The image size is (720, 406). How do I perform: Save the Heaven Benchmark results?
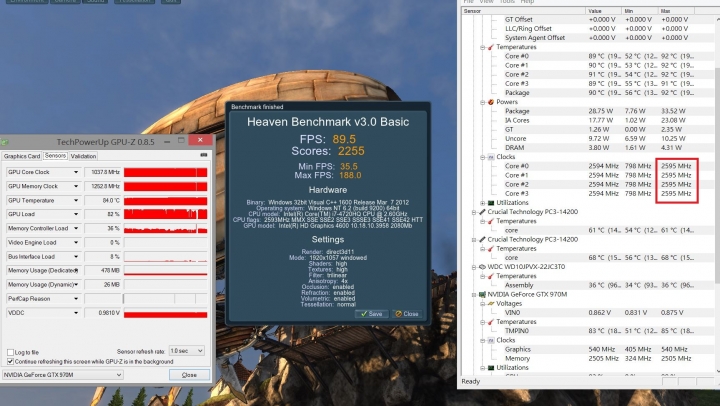[x=371, y=314]
